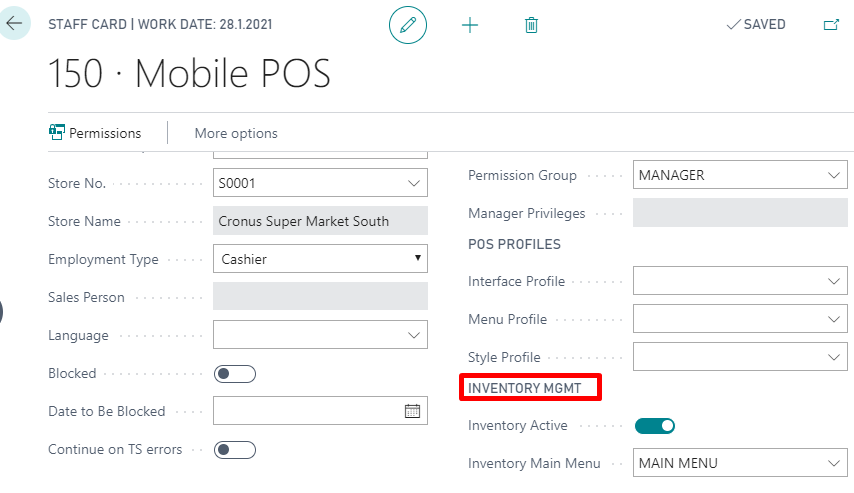
Task: Open card in new window icon
Action: coord(831,25)
